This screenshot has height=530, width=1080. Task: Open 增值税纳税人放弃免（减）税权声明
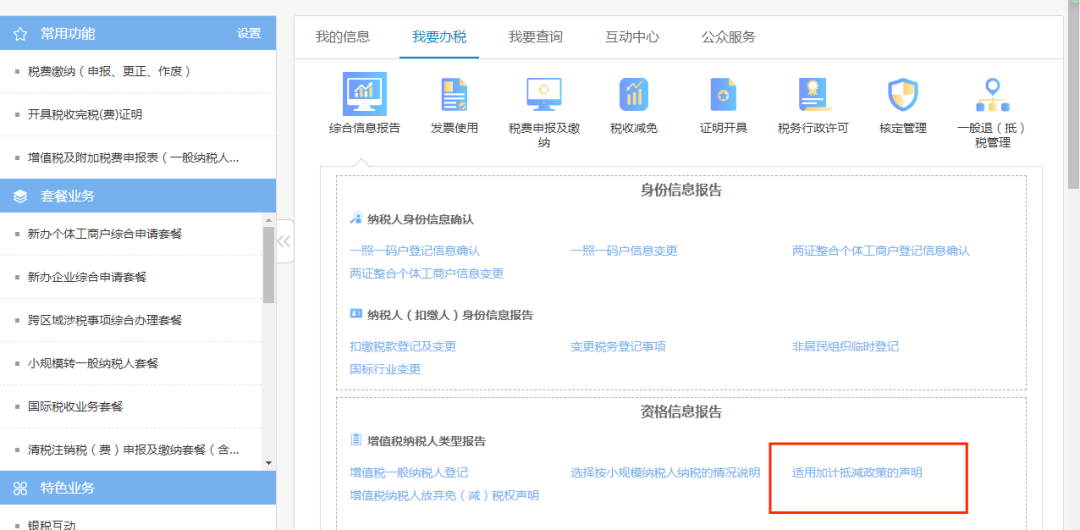(444, 496)
